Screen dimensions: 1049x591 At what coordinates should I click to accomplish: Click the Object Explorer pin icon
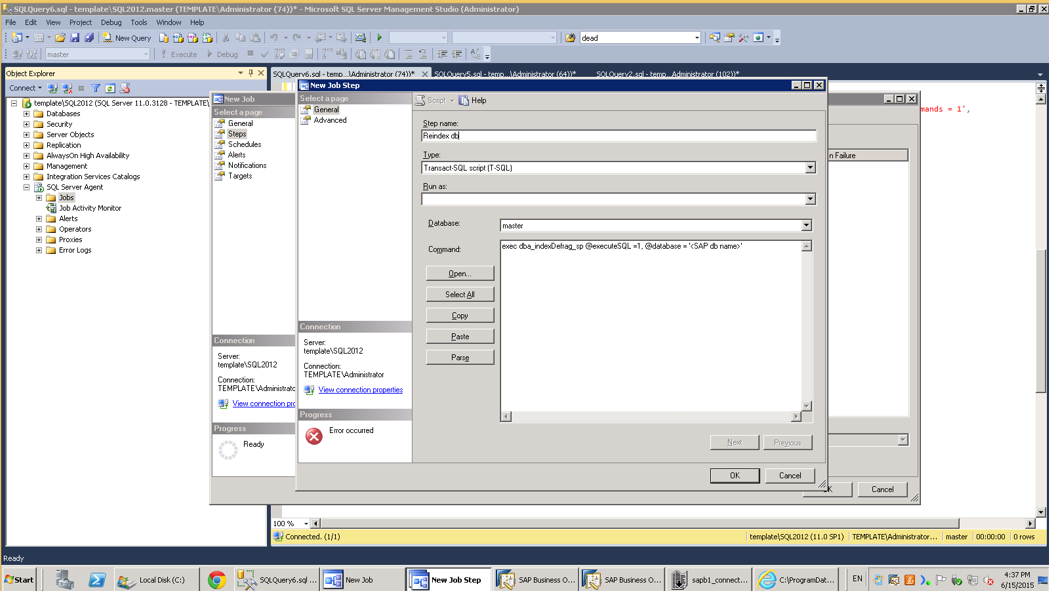pyautogui.click(x=250, y=73)
